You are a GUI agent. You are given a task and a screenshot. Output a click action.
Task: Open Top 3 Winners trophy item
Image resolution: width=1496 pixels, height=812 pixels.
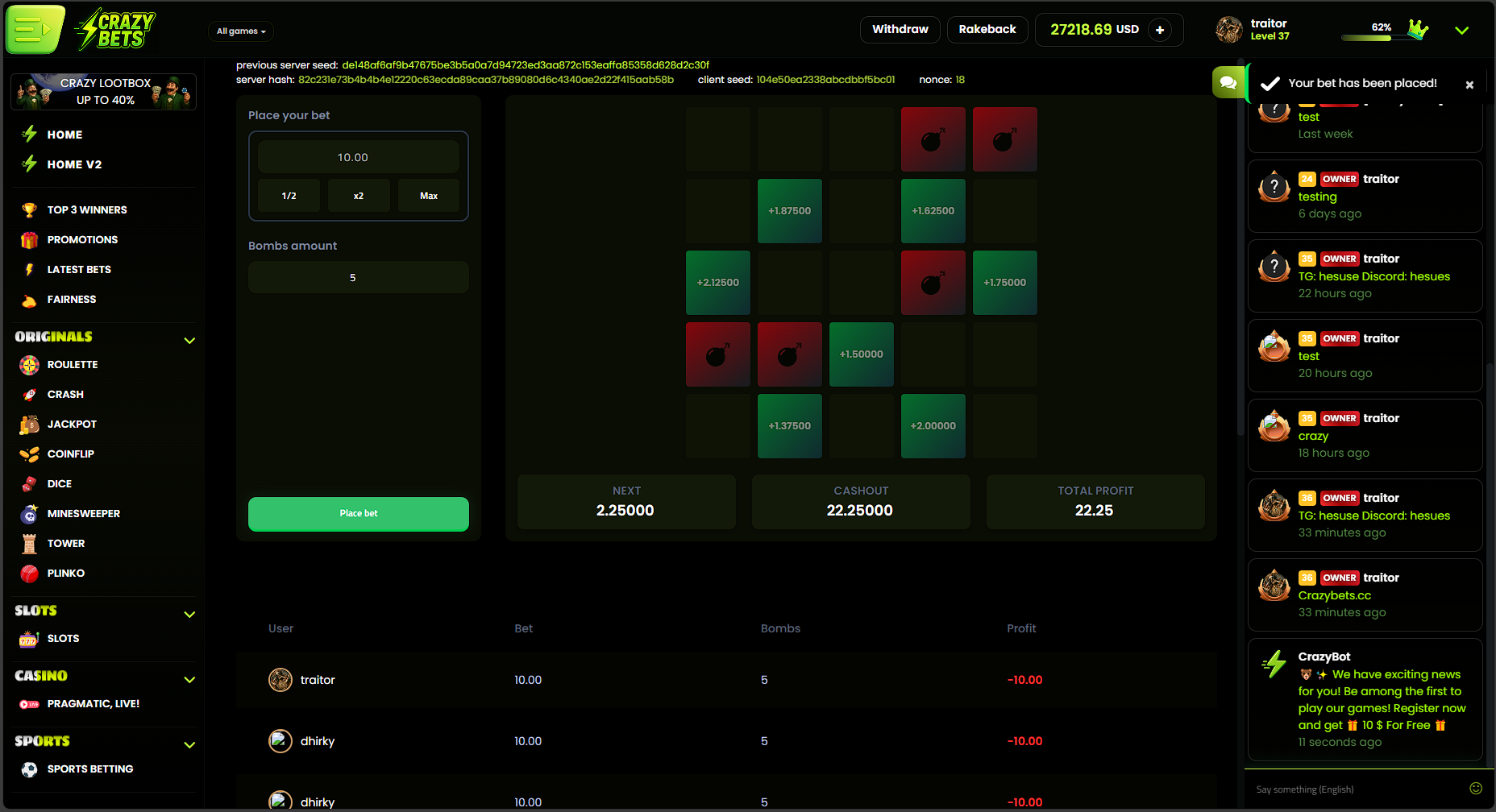coord(87,210)
